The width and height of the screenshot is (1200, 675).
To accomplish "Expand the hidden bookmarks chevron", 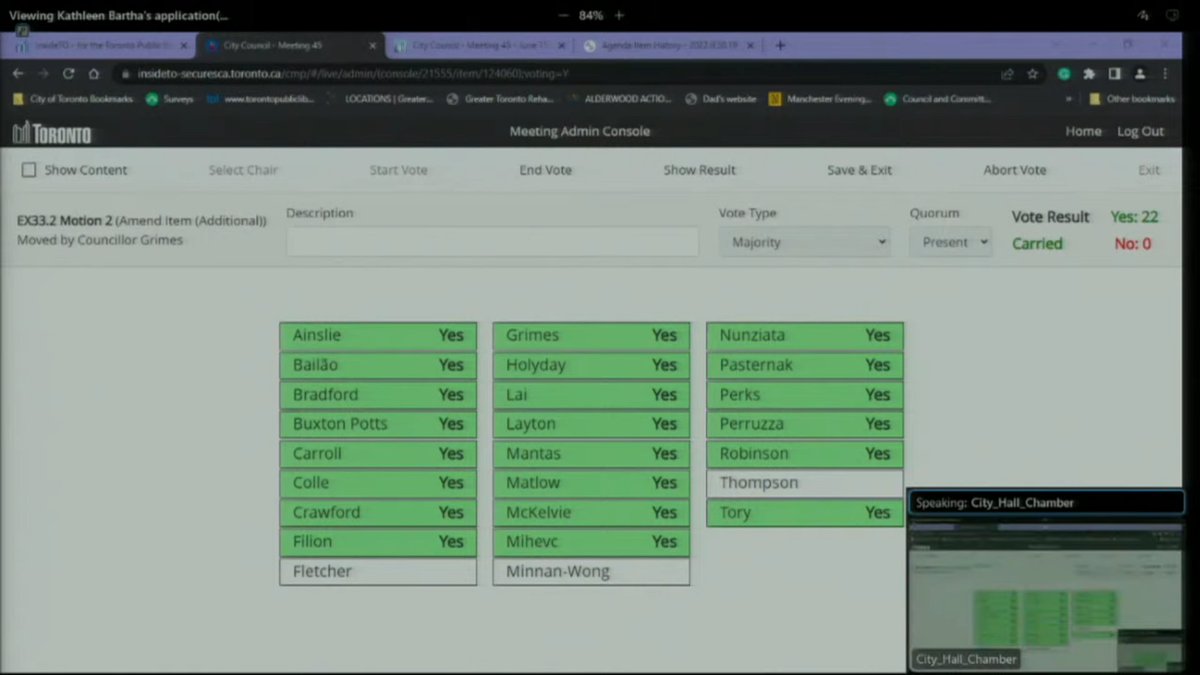I will pyautogui.click(x=1070, y=99).
